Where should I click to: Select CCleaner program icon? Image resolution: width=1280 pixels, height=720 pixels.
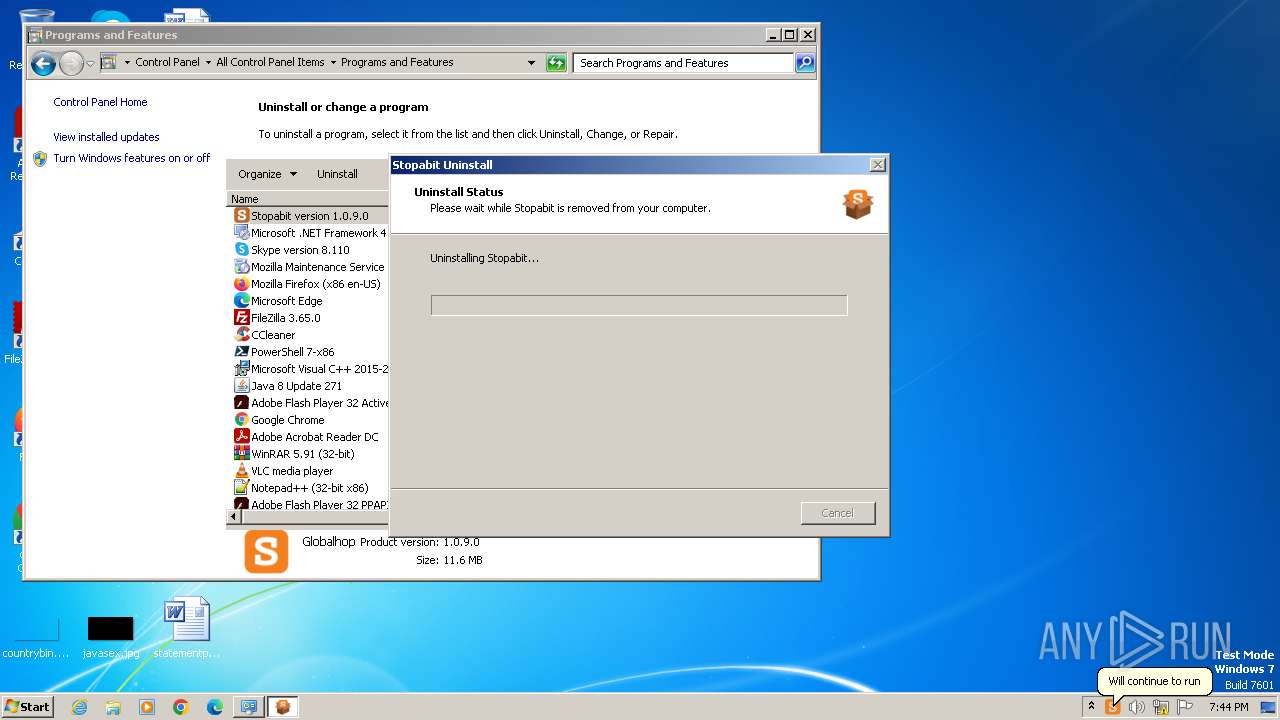(241, 335)
